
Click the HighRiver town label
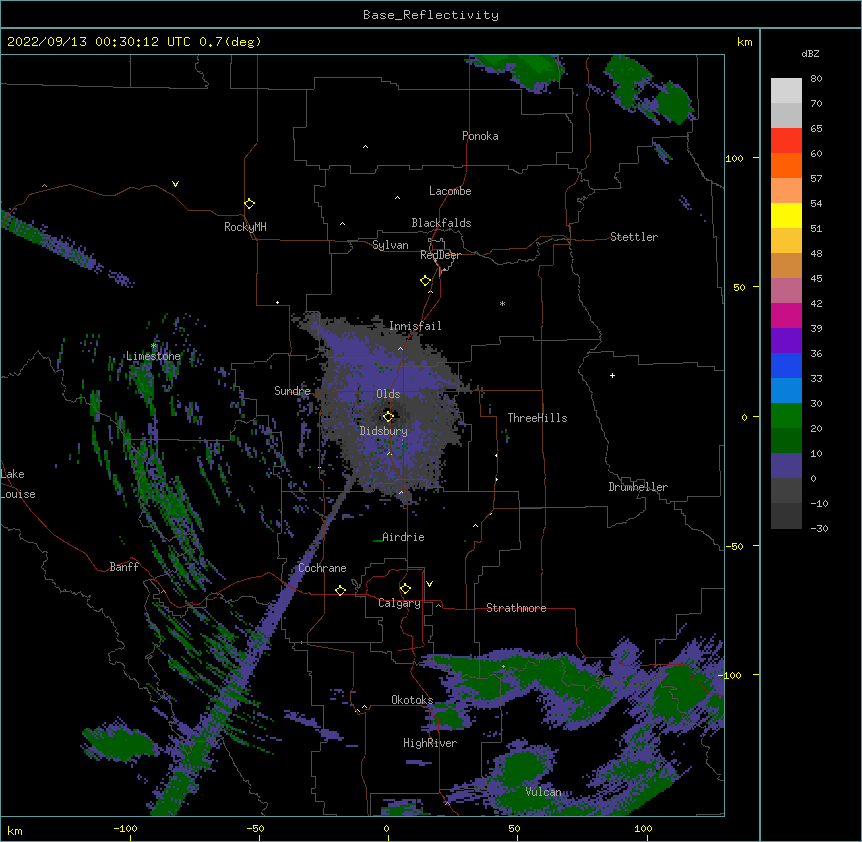coord(430,743)
